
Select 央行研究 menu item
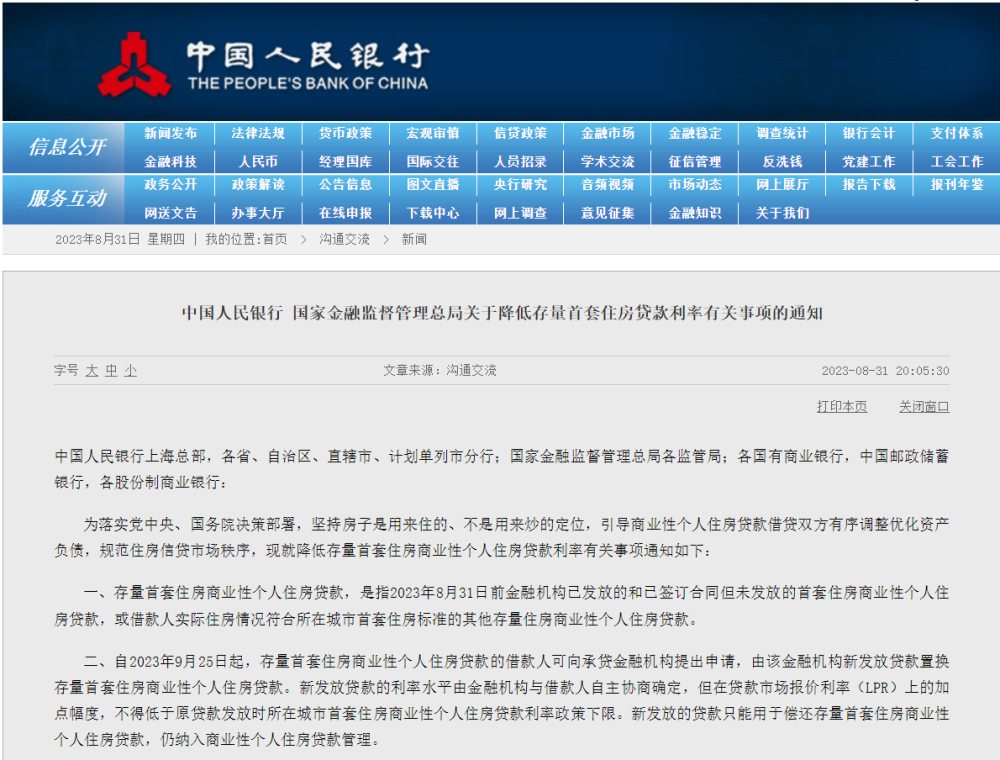520,184
